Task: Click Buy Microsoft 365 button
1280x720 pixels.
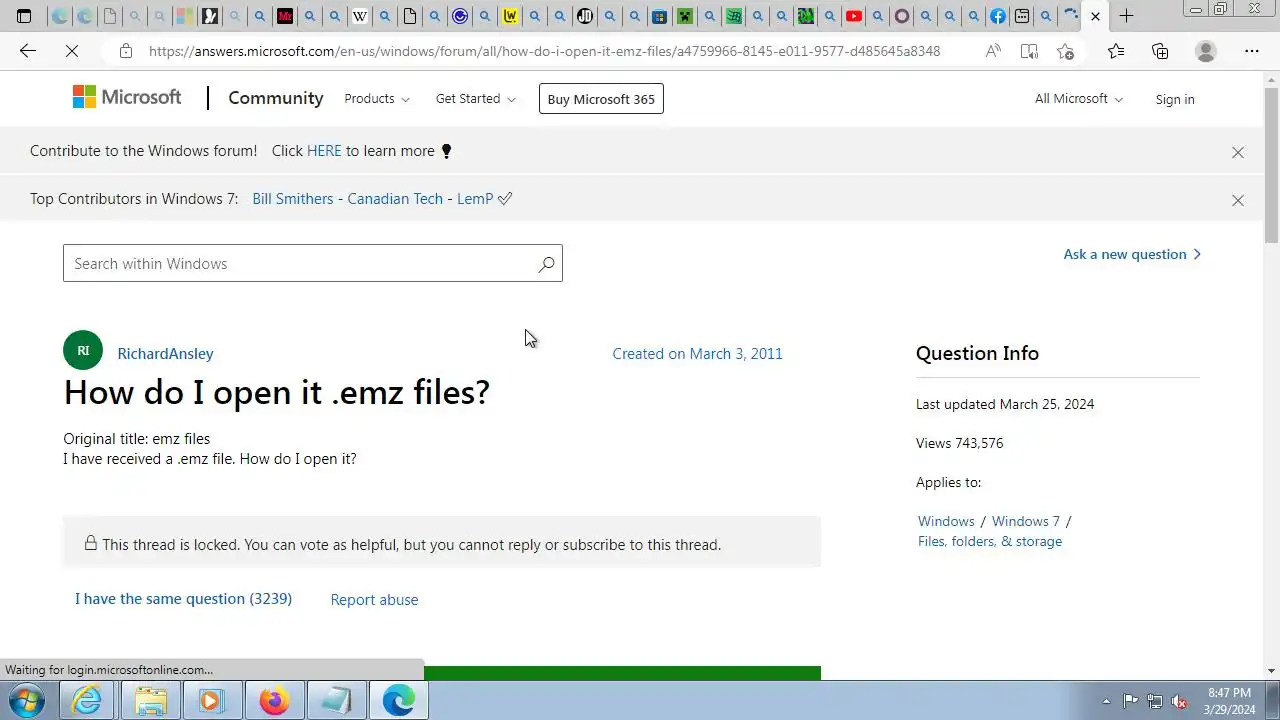Action: 601,98
